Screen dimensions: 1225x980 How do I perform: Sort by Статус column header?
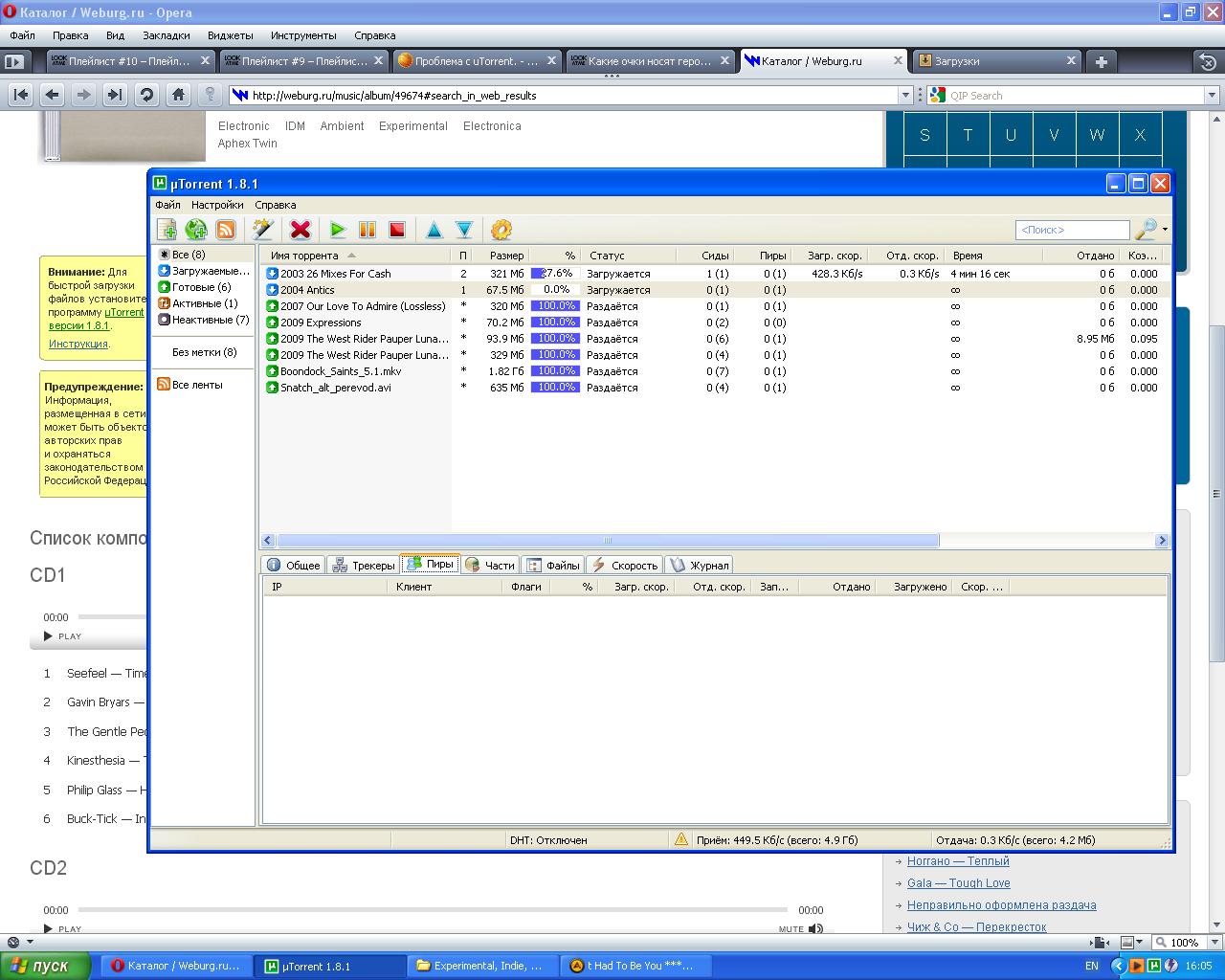pos(629,256)
